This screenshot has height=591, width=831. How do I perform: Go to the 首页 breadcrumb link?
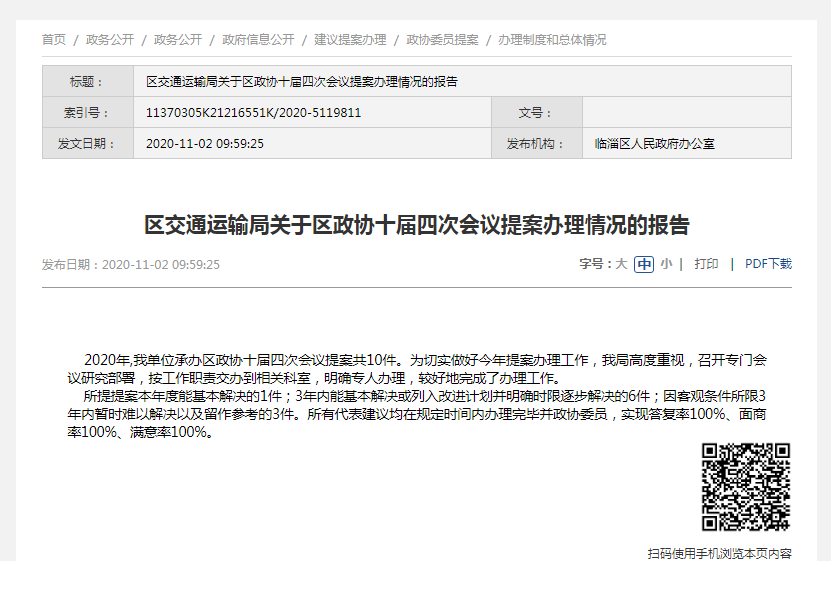point(54,40)
